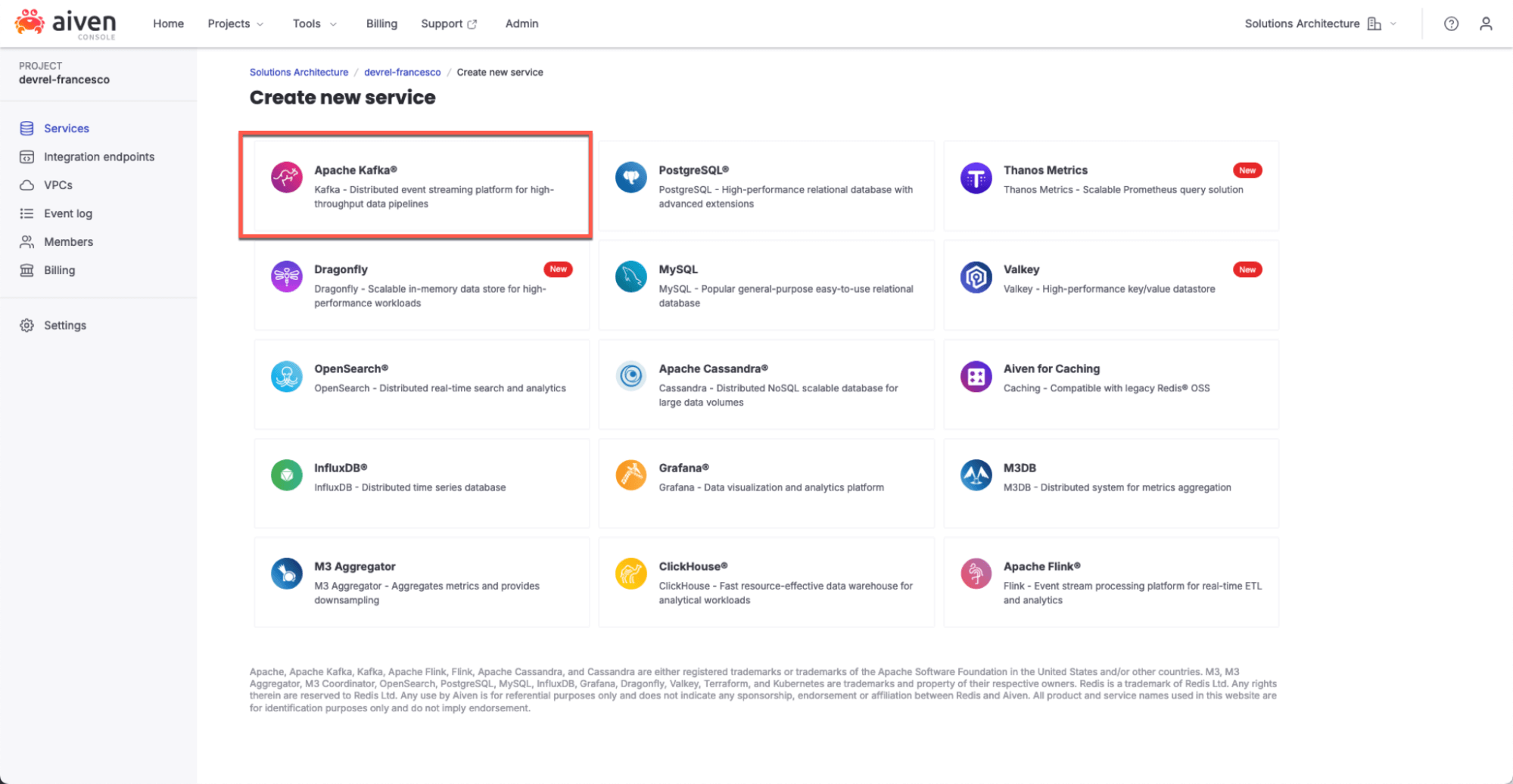Click the Aiven for Caching icon
Viewport: 1513px width, 784px height.
tap(976, 376)
